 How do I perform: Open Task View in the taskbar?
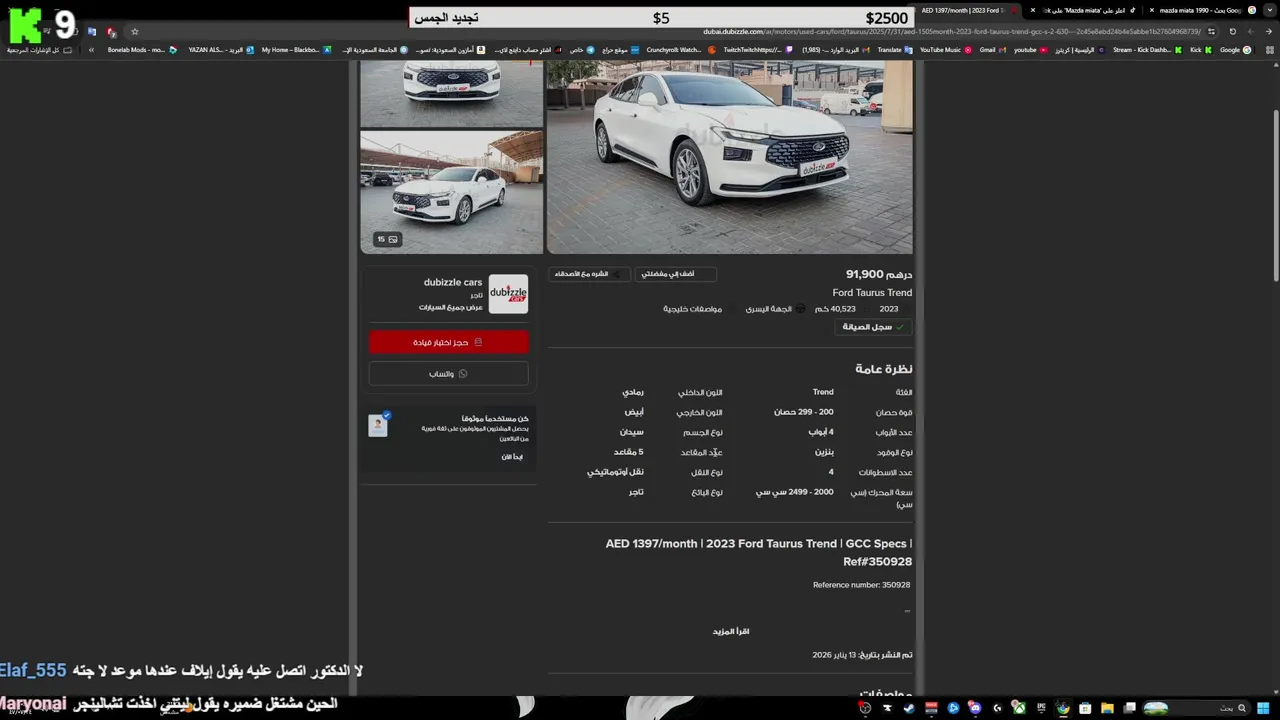pos(1130,708)
